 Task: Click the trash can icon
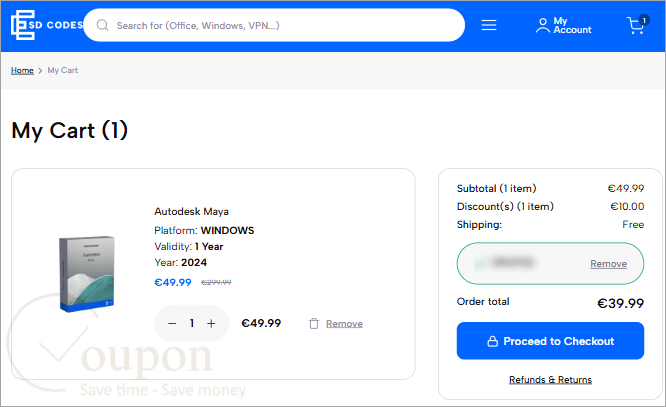point(314,324)
